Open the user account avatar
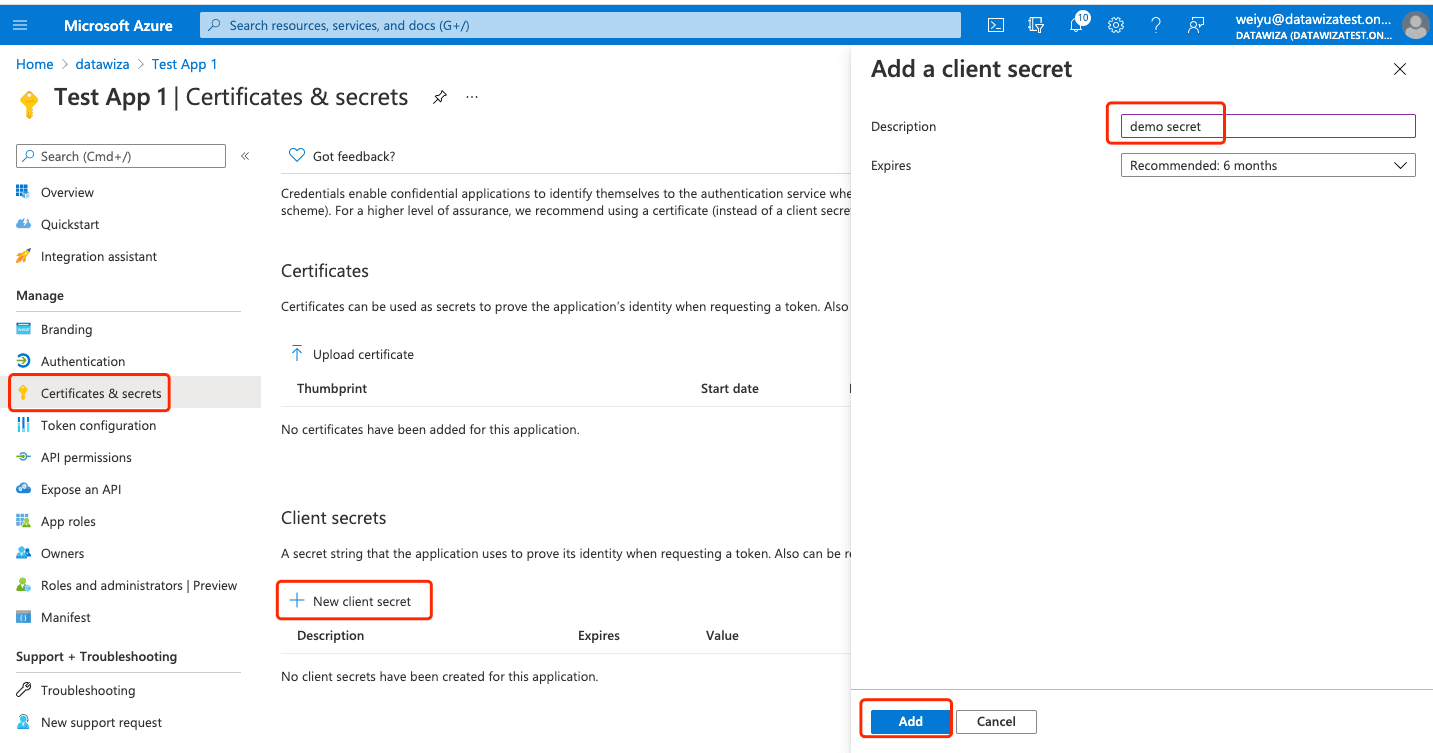Screen dimensions: 1433x753 [1415, 25]
